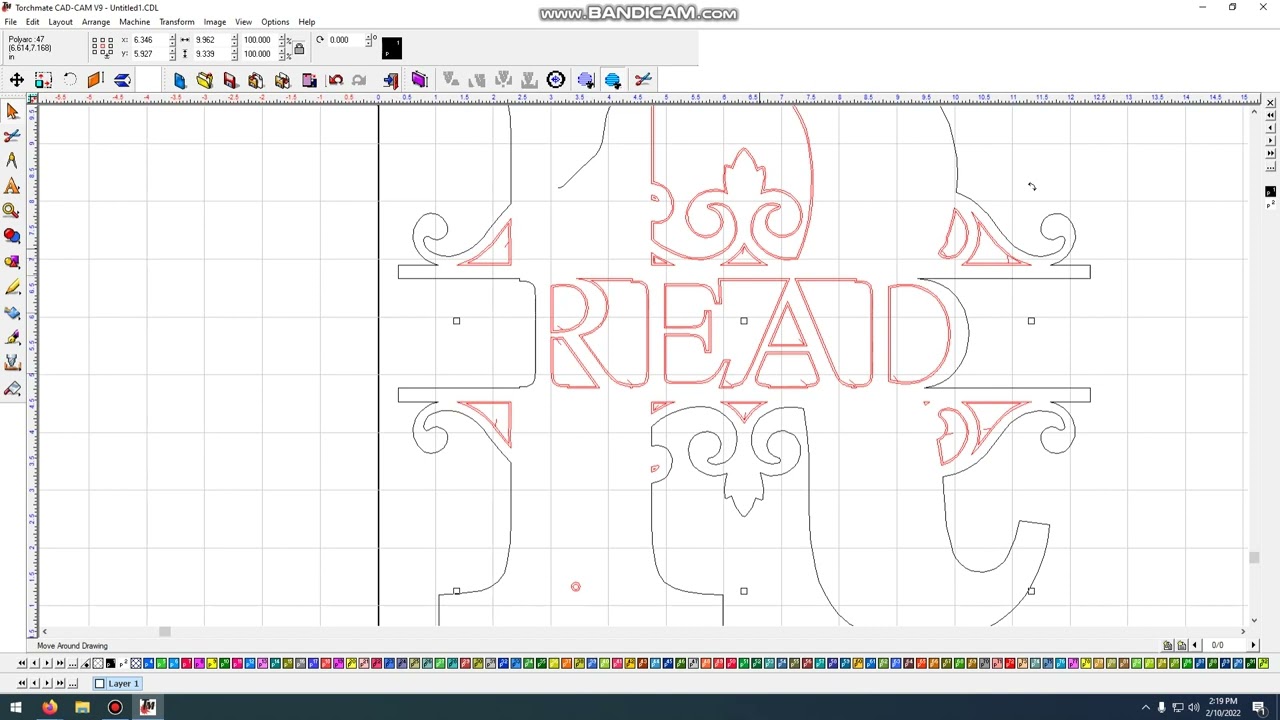Click the width field showing 9.962
The width and height of the screenshot is (1280, 720).
coord(211,40)
